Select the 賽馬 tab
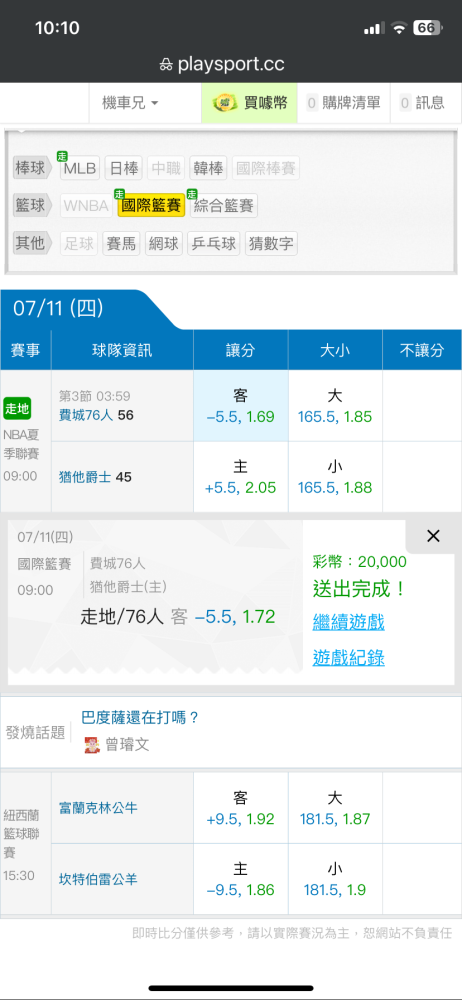 [x=122, y=243]
